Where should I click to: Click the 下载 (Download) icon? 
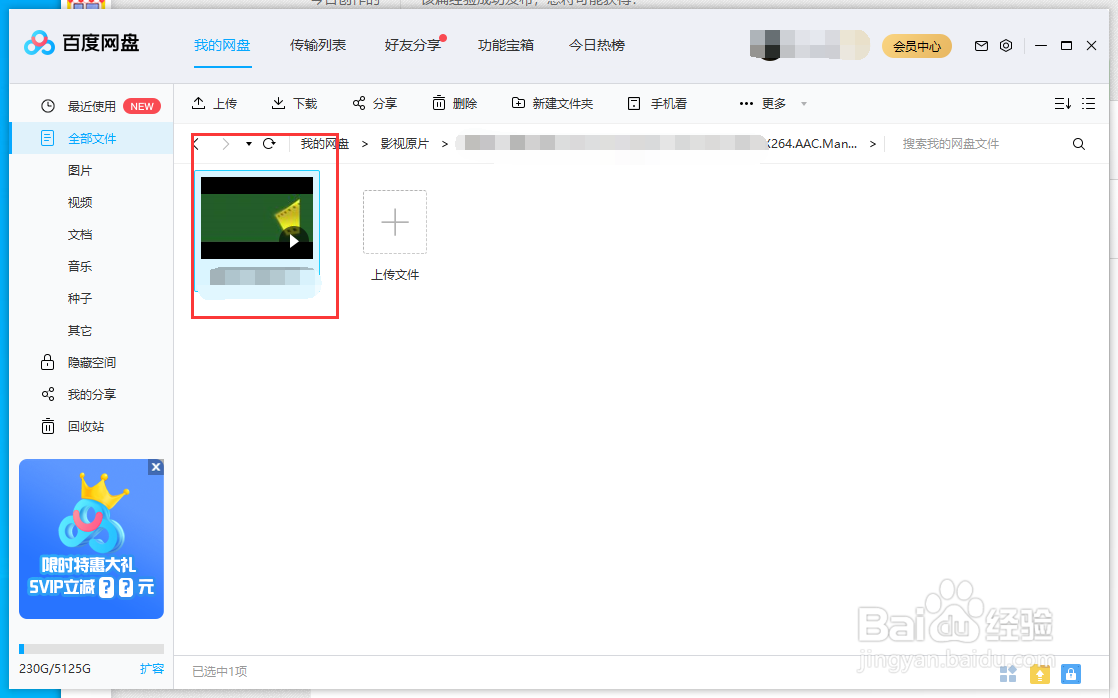[293, 103]
